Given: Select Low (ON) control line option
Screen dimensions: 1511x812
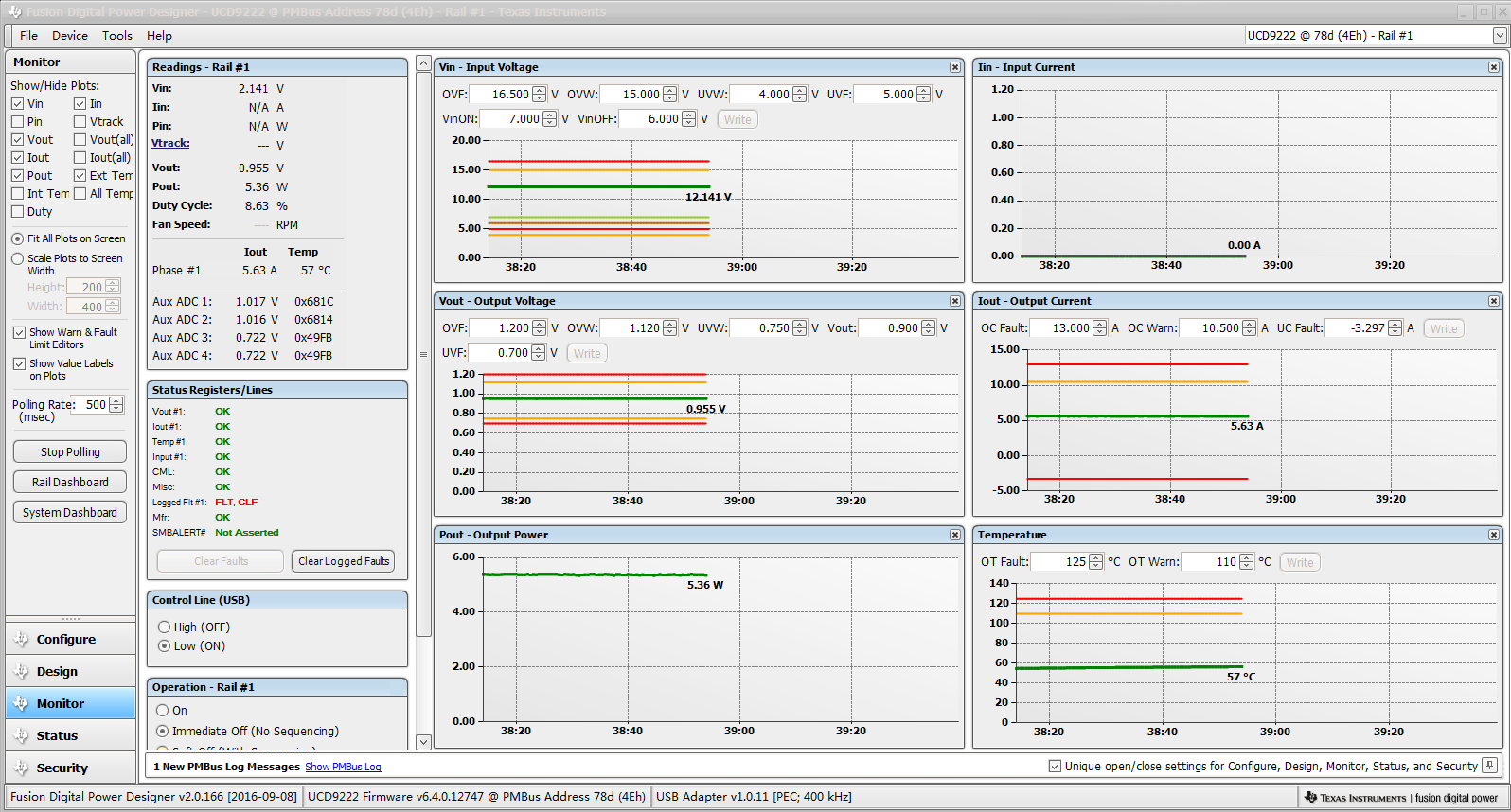Looking at the screenshot, I should [x=165, y=646].
